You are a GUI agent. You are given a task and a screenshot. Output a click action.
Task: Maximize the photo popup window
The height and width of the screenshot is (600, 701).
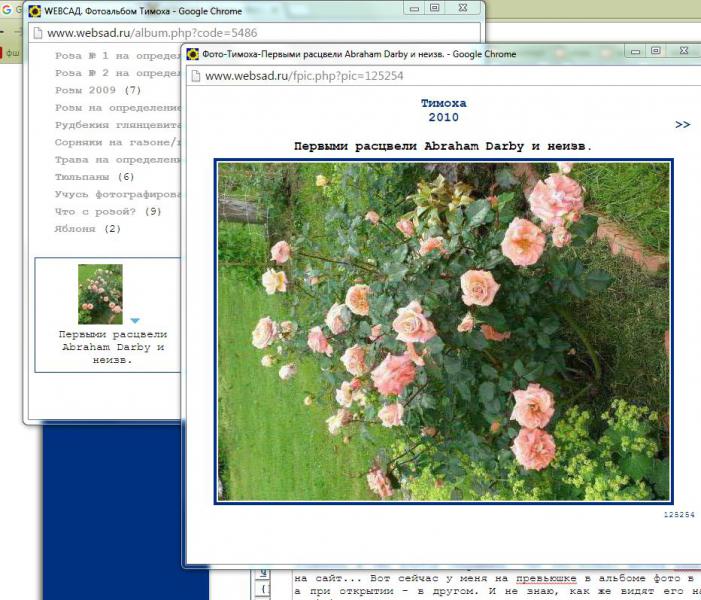(x=656, y=50)
